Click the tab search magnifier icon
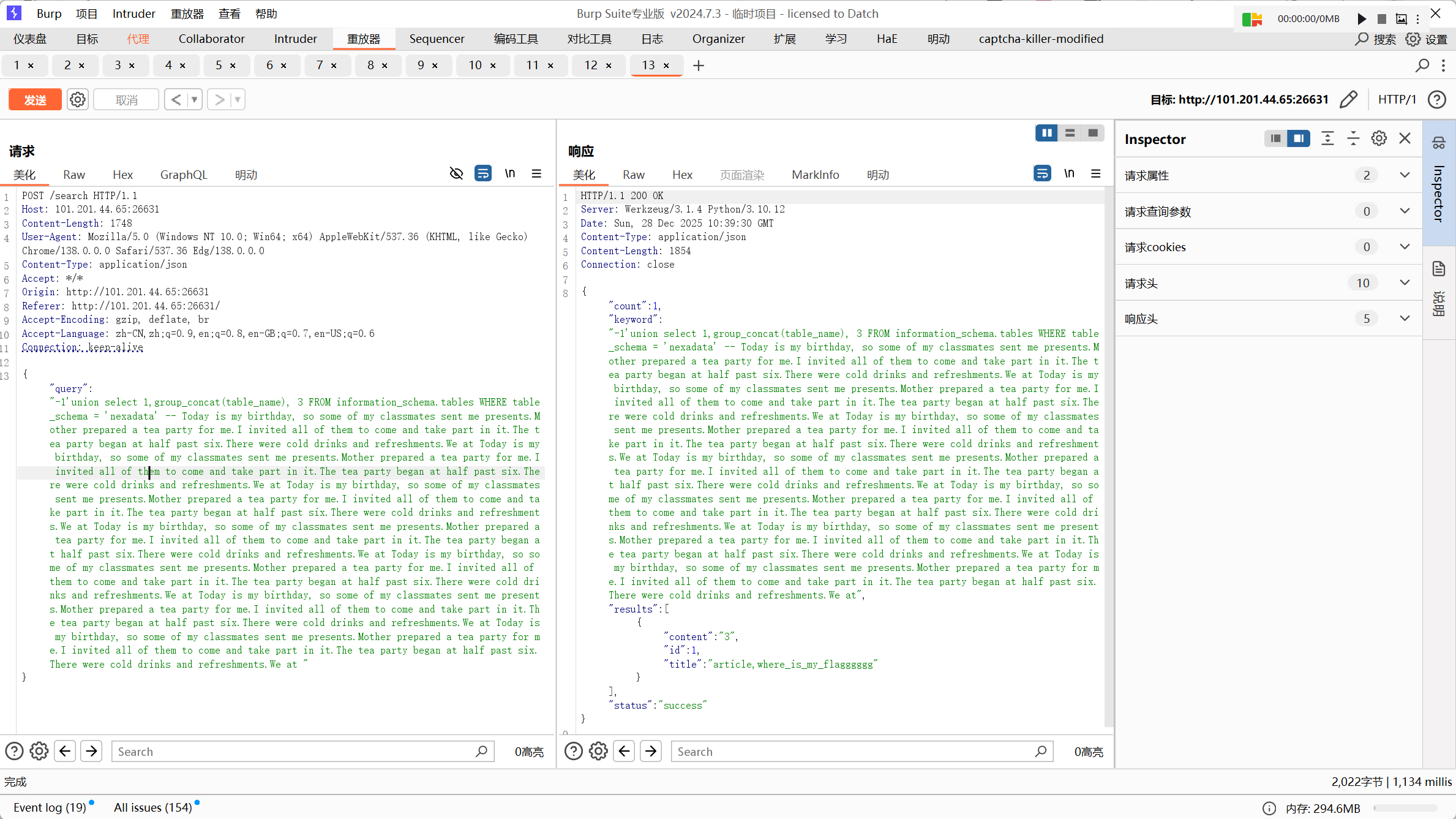The image size is (1456, 819). (1422, 66)
